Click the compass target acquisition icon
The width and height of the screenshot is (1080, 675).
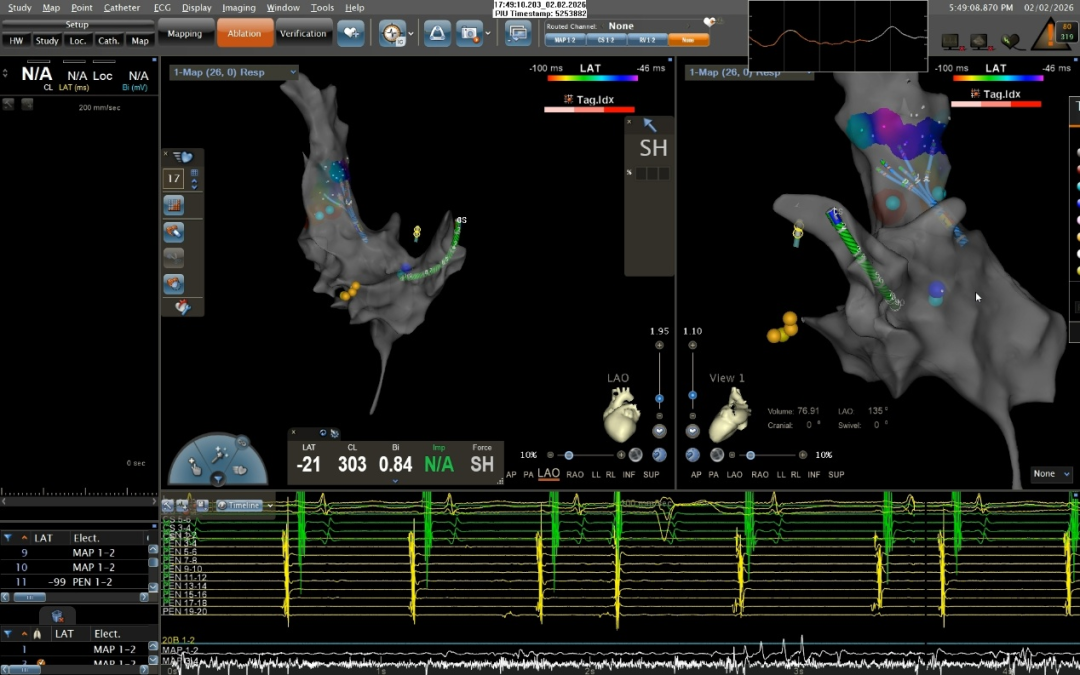[392, 33]
